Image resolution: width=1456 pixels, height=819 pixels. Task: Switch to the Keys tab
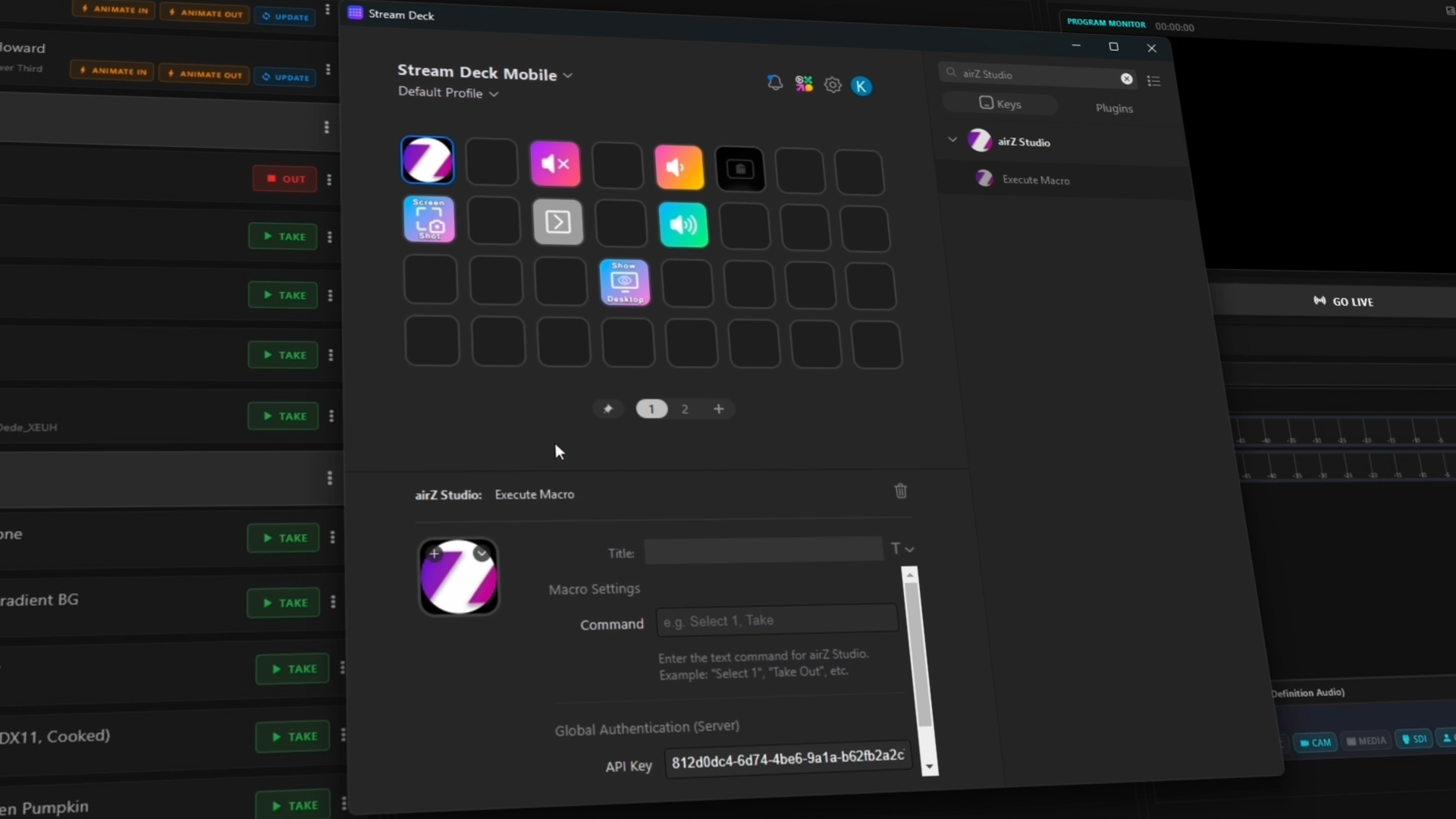999,104
